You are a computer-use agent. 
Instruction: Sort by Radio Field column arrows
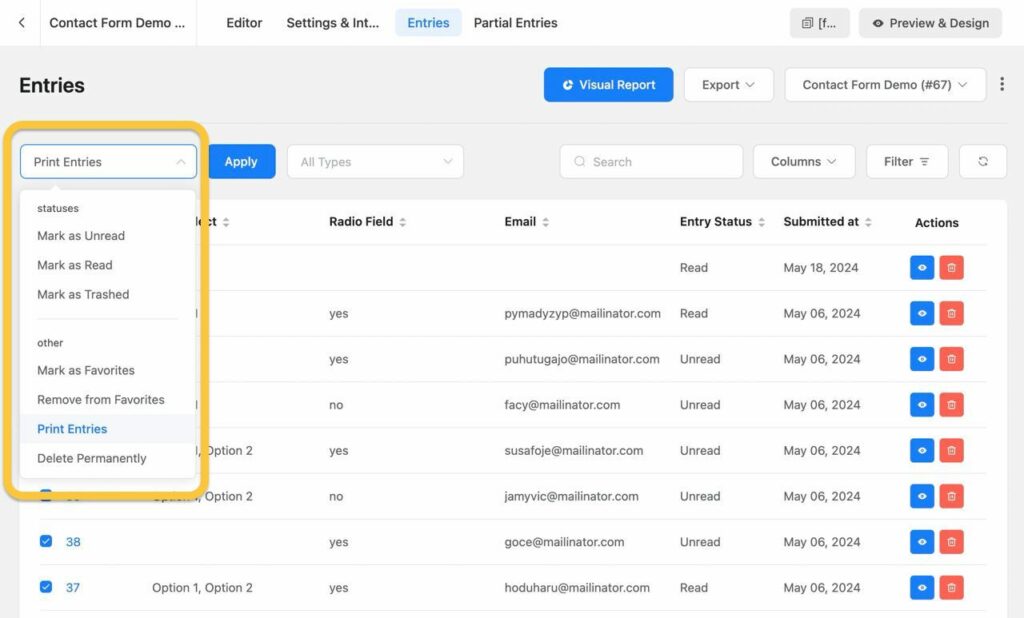402,222
